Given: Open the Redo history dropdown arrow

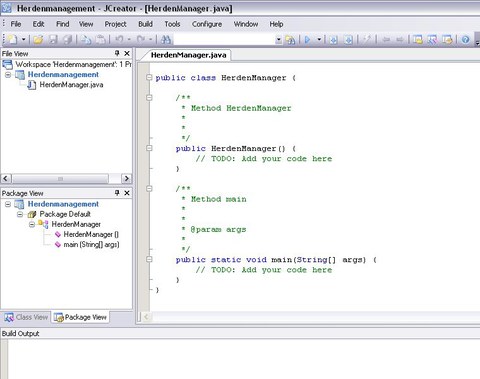Looking at the screenshot, I should (151, 39).
